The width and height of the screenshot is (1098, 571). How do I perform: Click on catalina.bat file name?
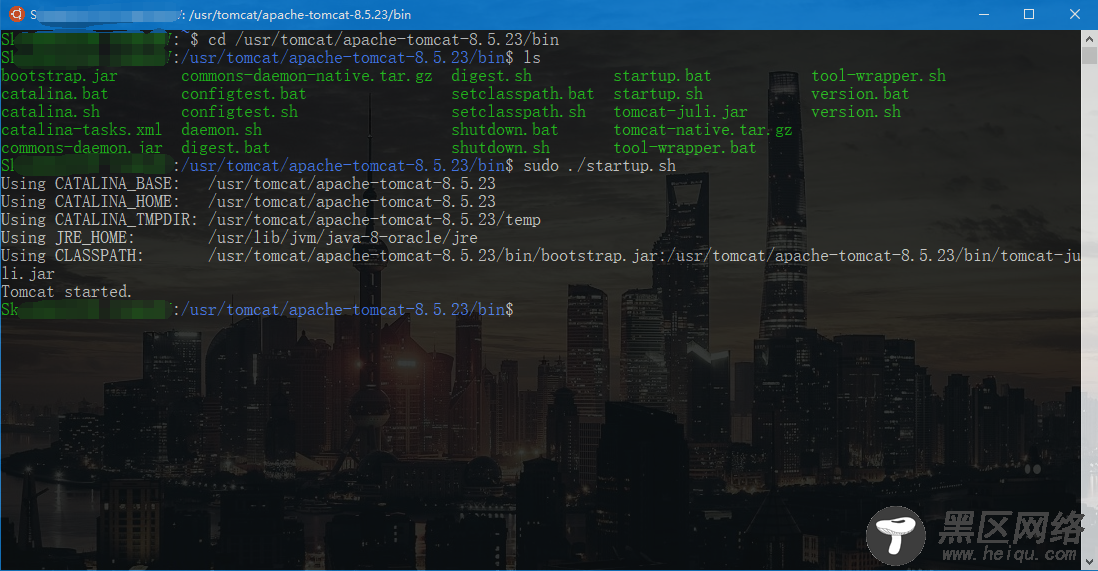click(55, 94)
